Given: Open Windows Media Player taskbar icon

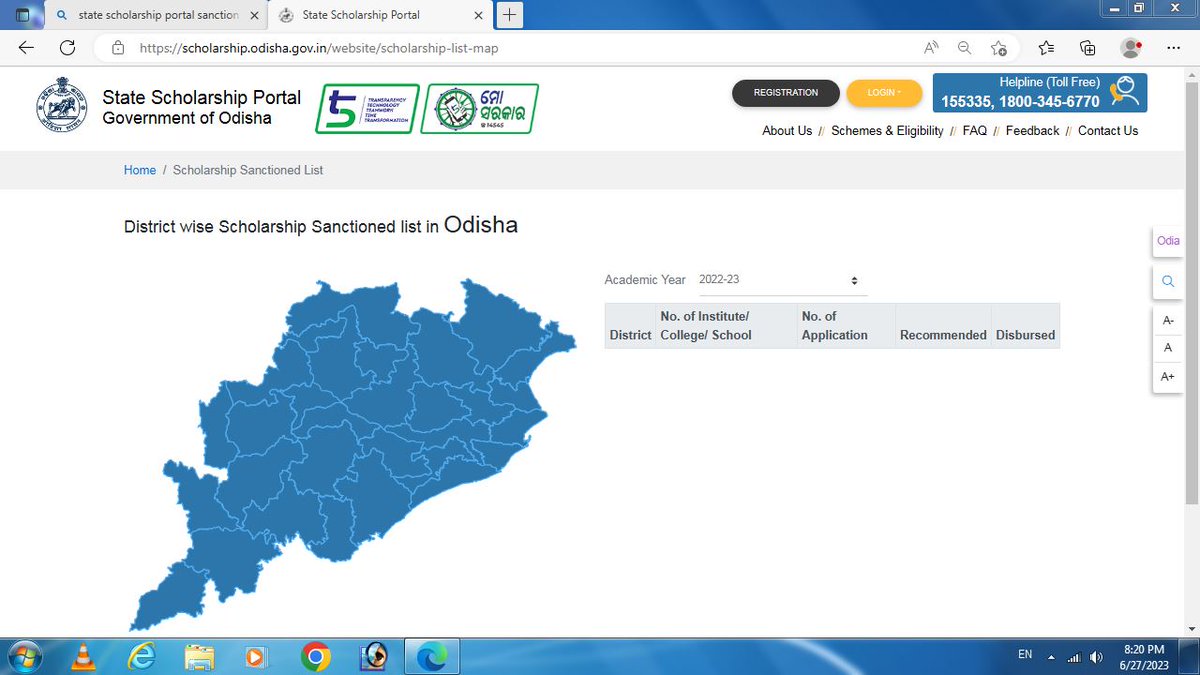Looking at the screenshot, I should point(257,656).
